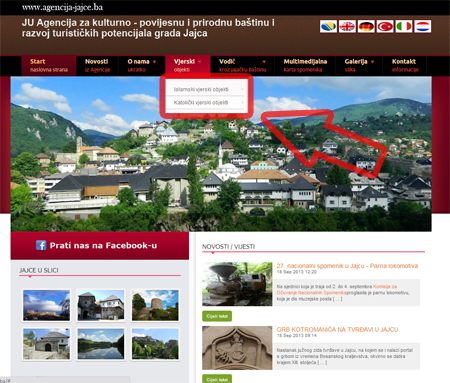Switch language with the UK flag icon
Image resolution: width=450 pixels, height=383 pixels.
point(347,26)
